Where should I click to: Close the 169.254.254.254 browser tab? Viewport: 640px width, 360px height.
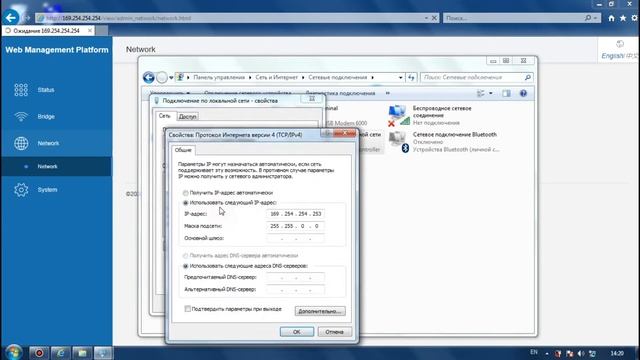click(90, 31)
